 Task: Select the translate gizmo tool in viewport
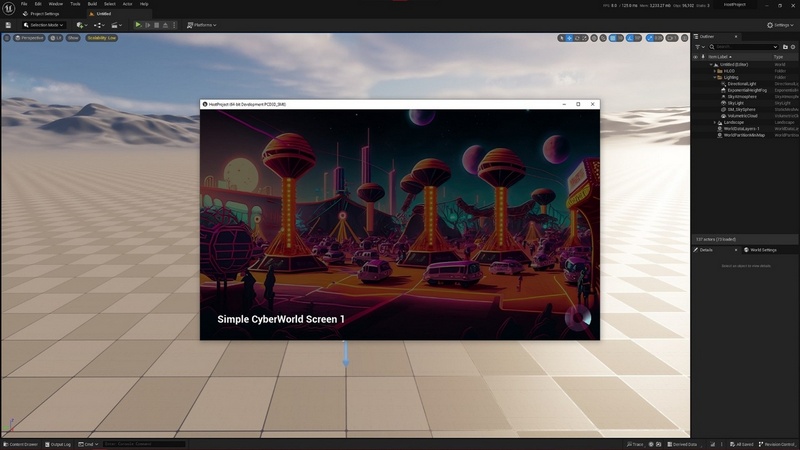click(570, 38)
